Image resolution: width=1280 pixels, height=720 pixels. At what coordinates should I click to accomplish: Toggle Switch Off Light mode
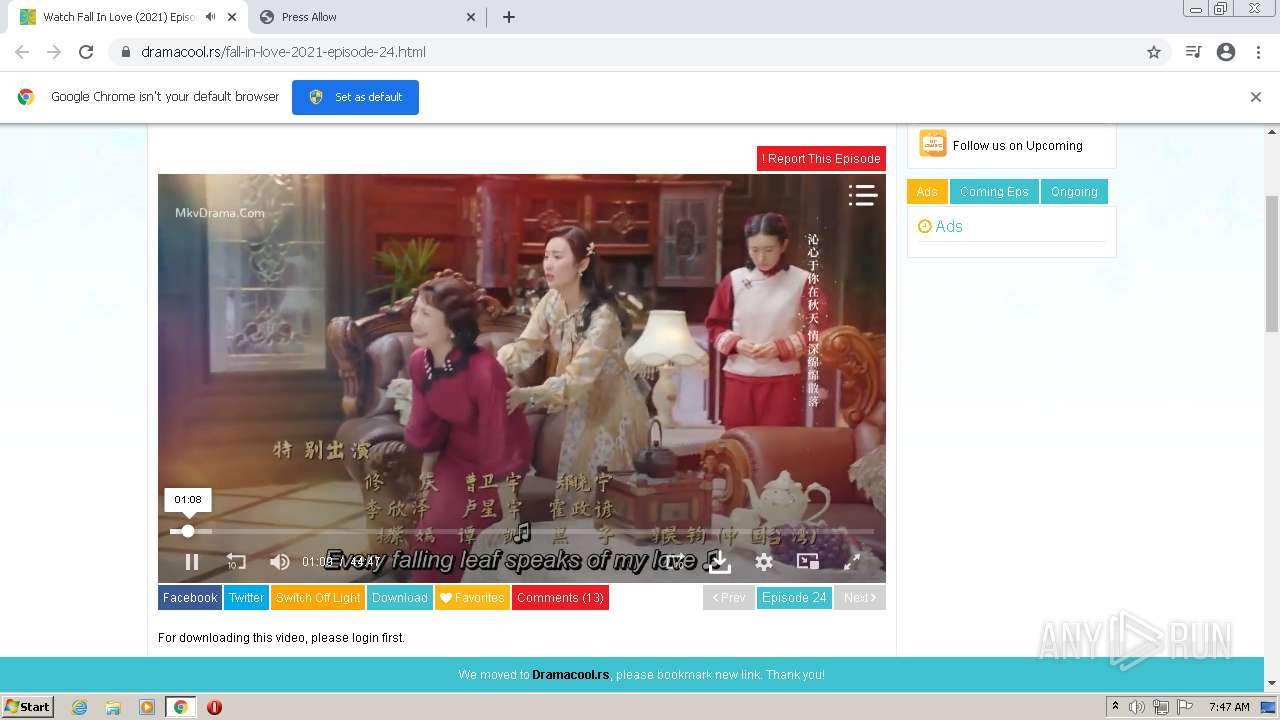pyautogui.click(x=318, y=598)
